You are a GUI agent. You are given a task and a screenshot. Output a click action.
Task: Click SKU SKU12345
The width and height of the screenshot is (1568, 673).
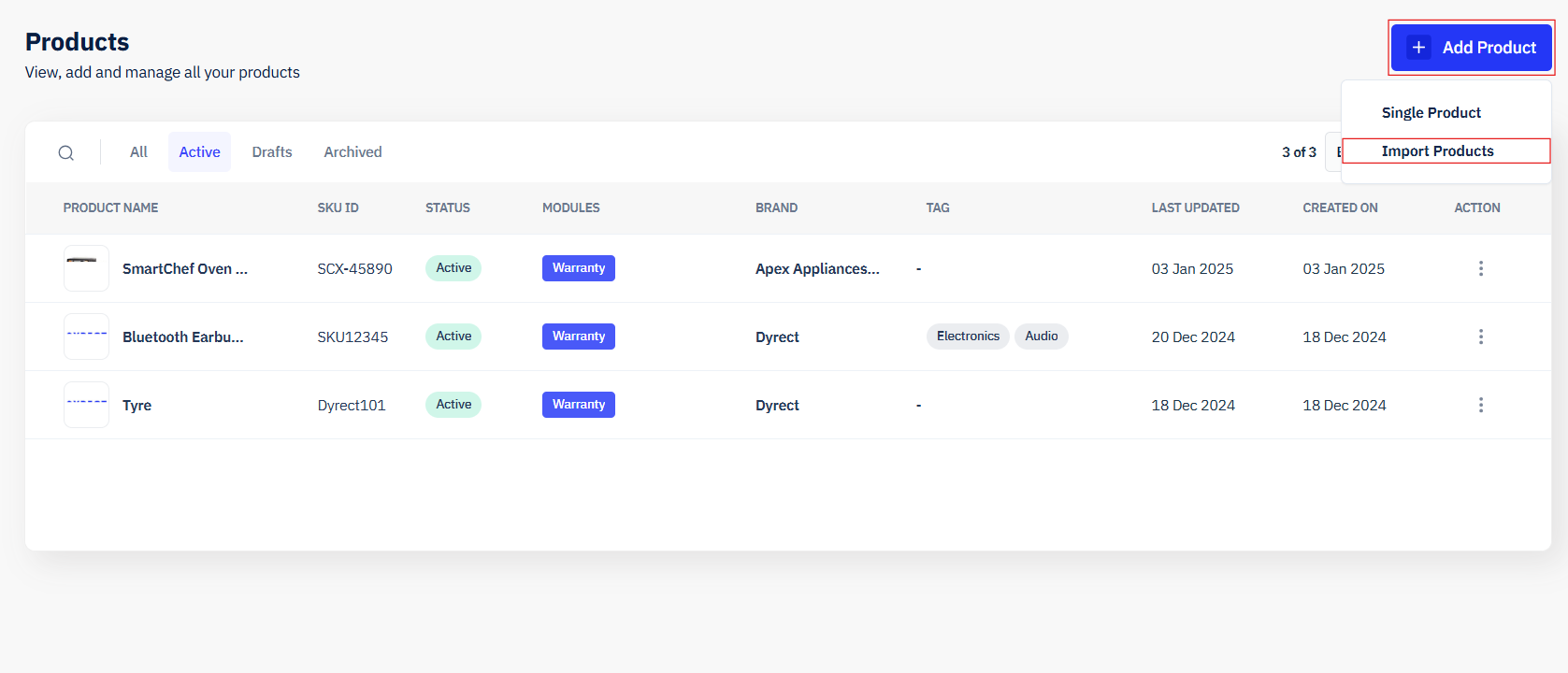[352, 336]
